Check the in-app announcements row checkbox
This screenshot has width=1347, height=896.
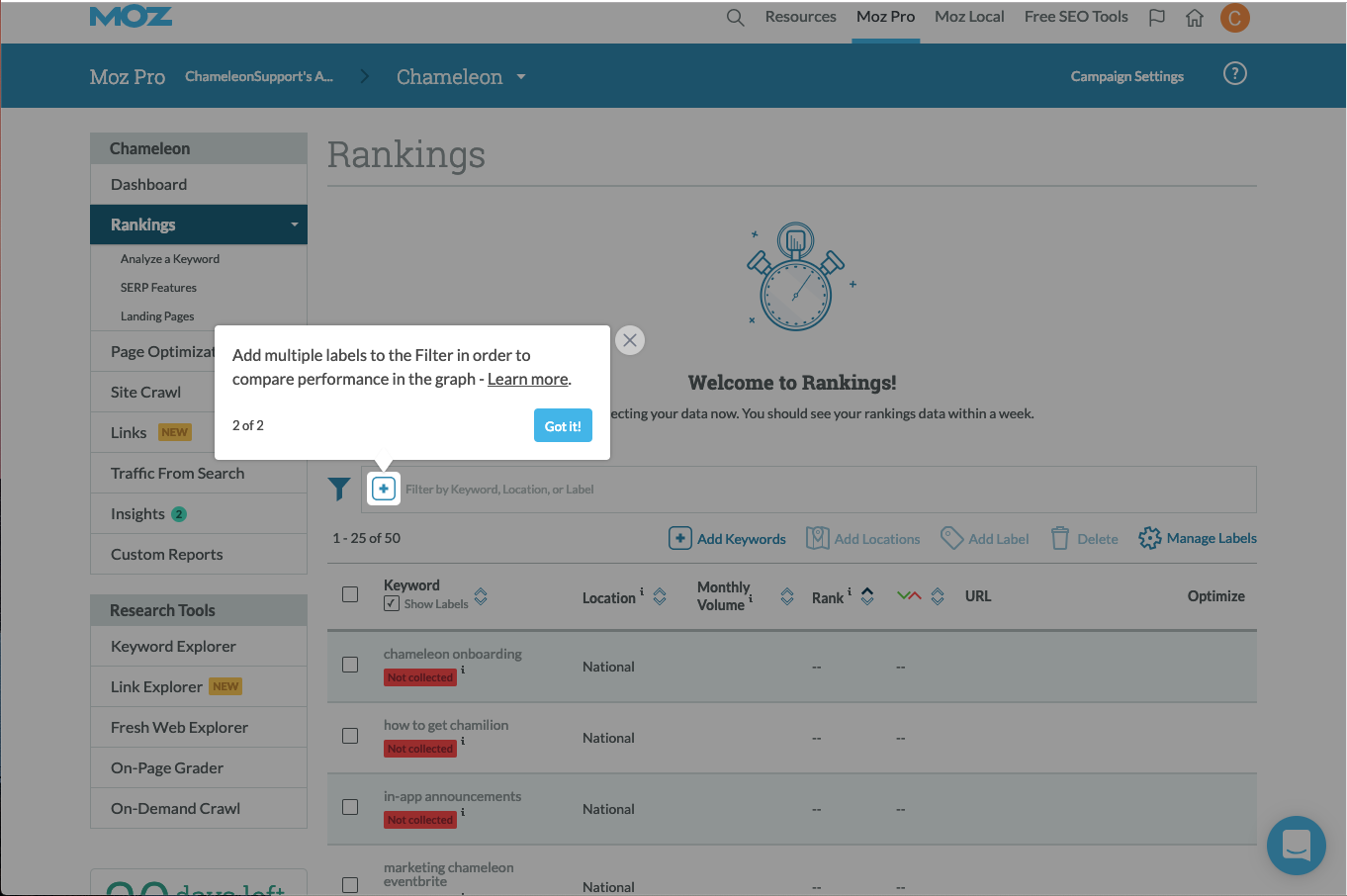(x=350, y=807)
